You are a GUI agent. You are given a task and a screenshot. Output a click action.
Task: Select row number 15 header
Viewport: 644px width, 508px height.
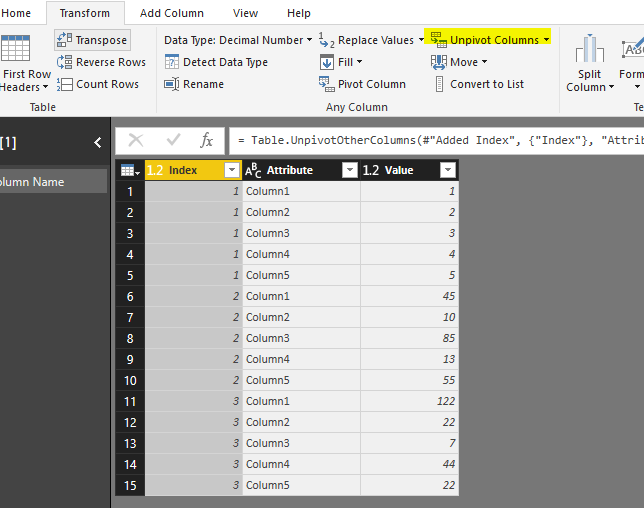pyautogui.click(x=130, y=485)
